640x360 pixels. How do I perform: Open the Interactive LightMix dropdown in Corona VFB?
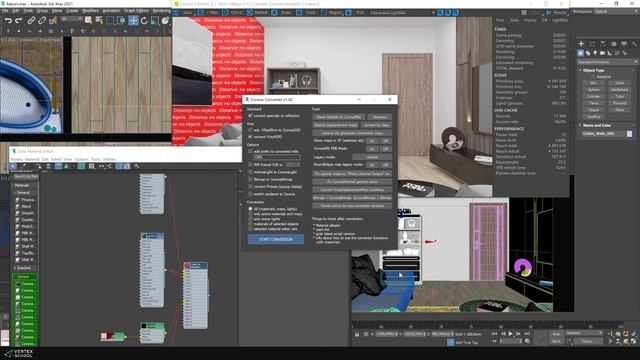coord(402,13)
